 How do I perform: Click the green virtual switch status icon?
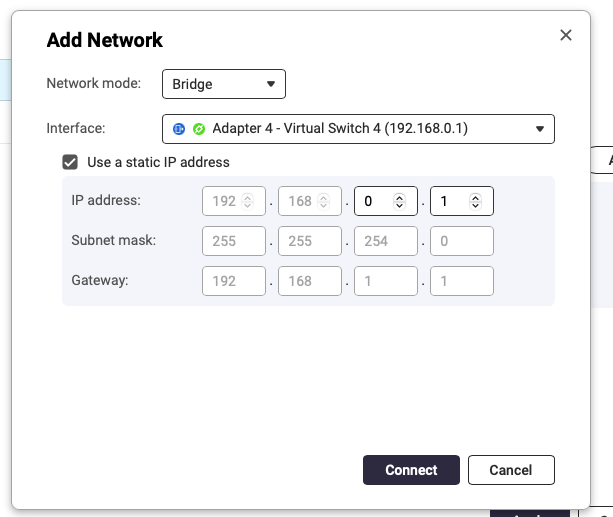[198, 129]
